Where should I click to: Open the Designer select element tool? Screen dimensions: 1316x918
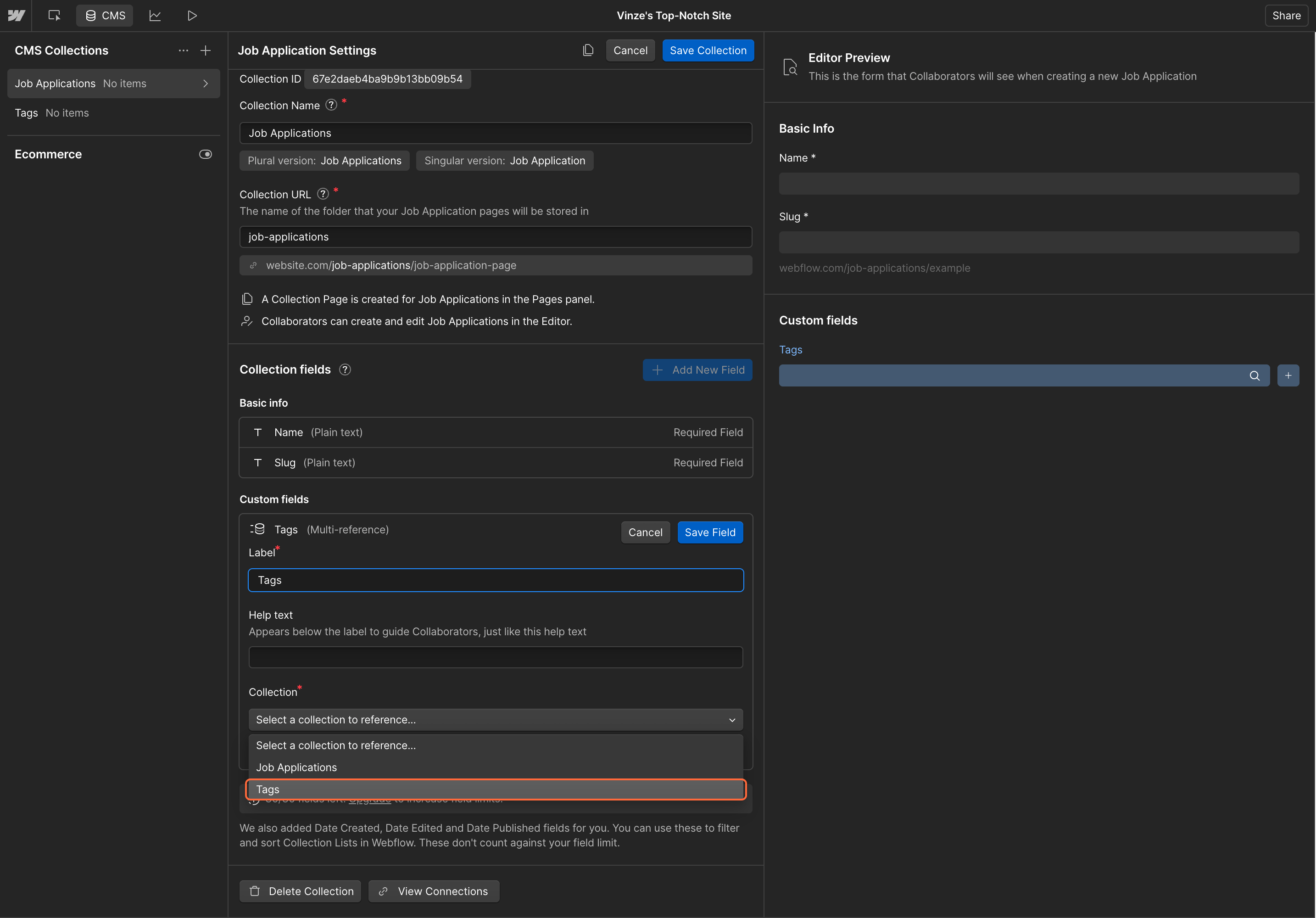coord(55,16)
